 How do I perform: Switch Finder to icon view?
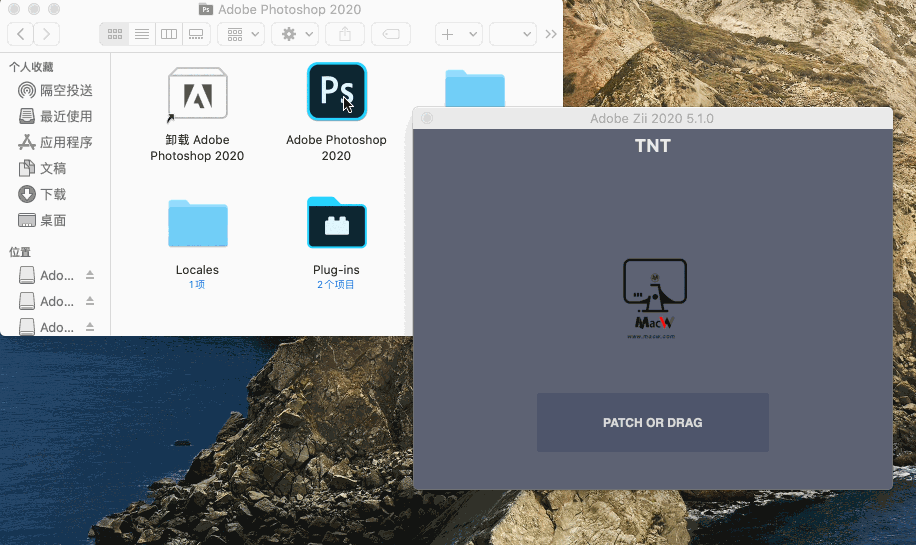click(114, 34)
